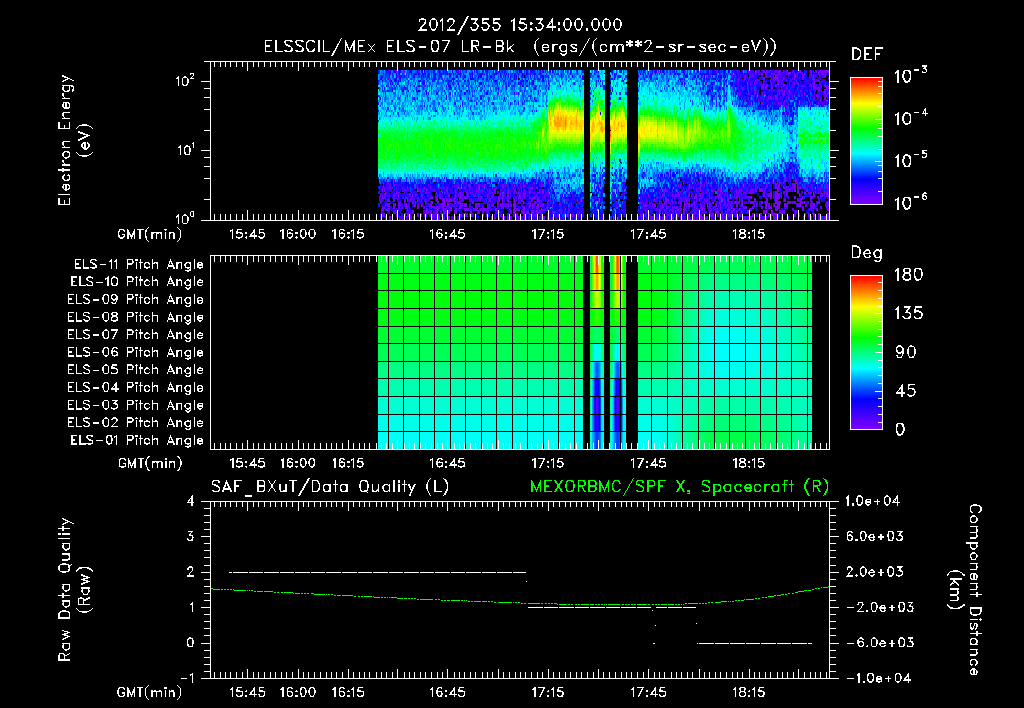
Task: Click the green MEXORBMC/SPF X, Spacecraft (R) legend
Action: [x=679, y=487]
